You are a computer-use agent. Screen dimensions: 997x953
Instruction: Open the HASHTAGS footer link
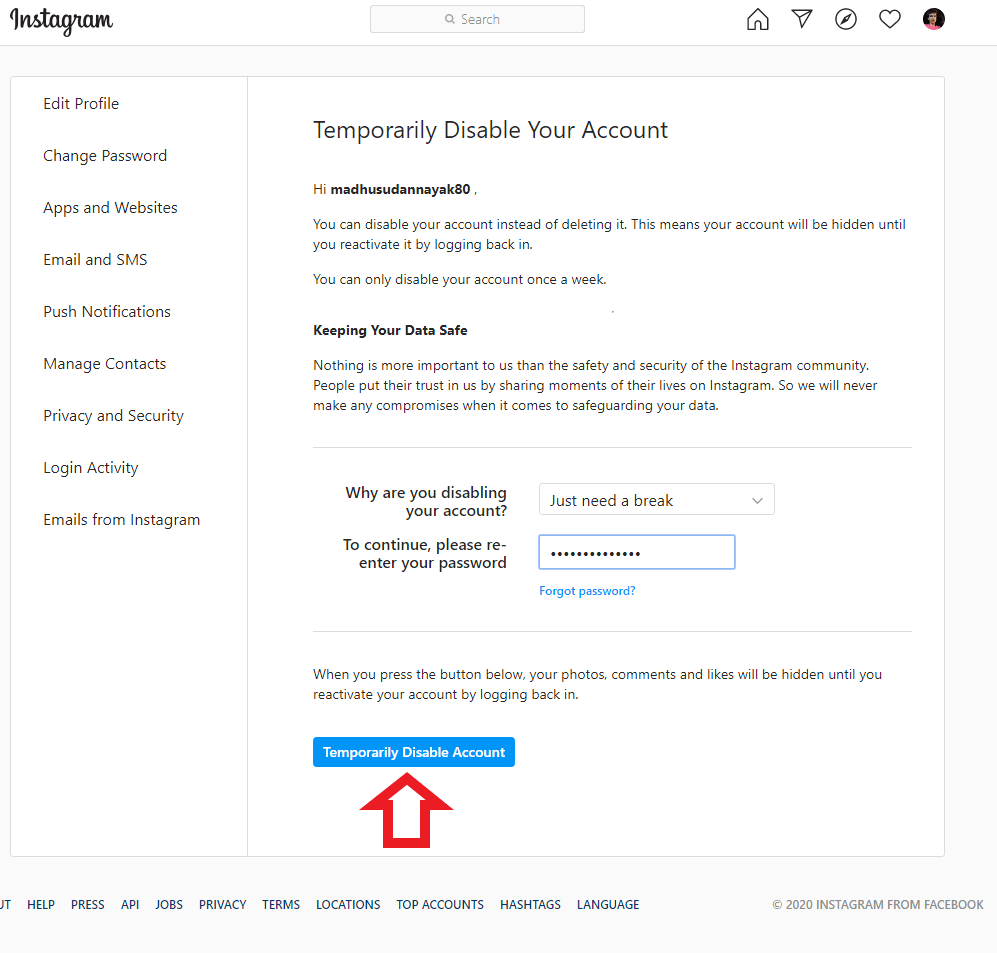[x=530, y=904]
